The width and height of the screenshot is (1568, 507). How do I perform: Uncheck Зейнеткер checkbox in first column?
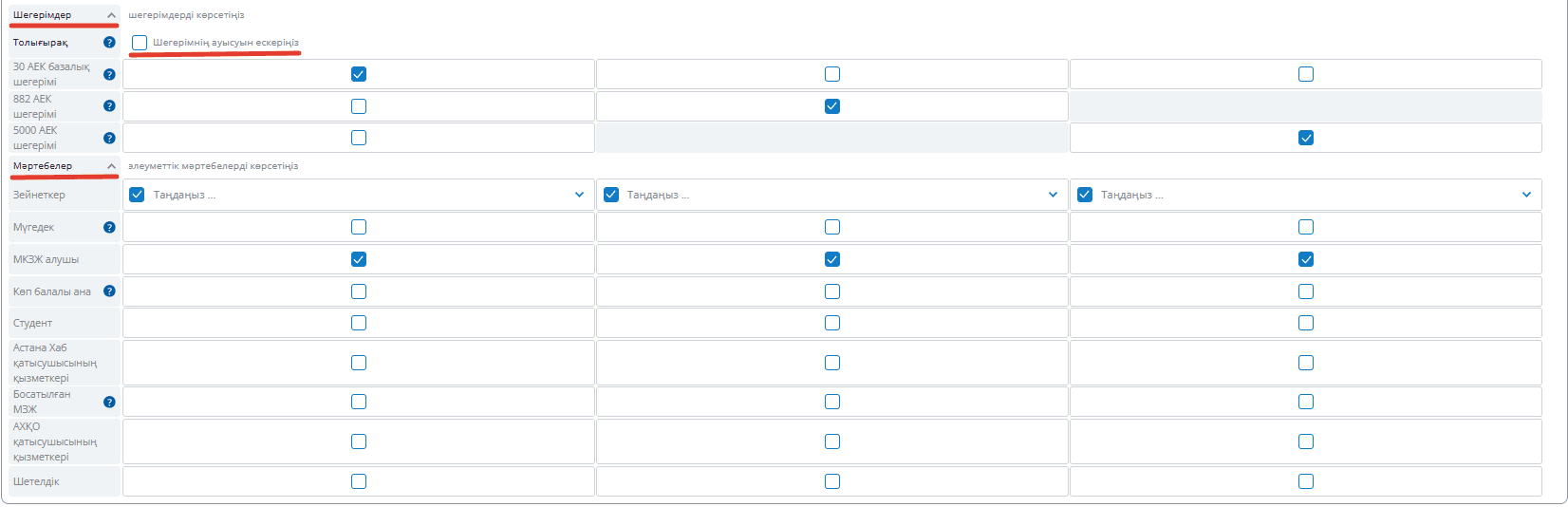137,195
